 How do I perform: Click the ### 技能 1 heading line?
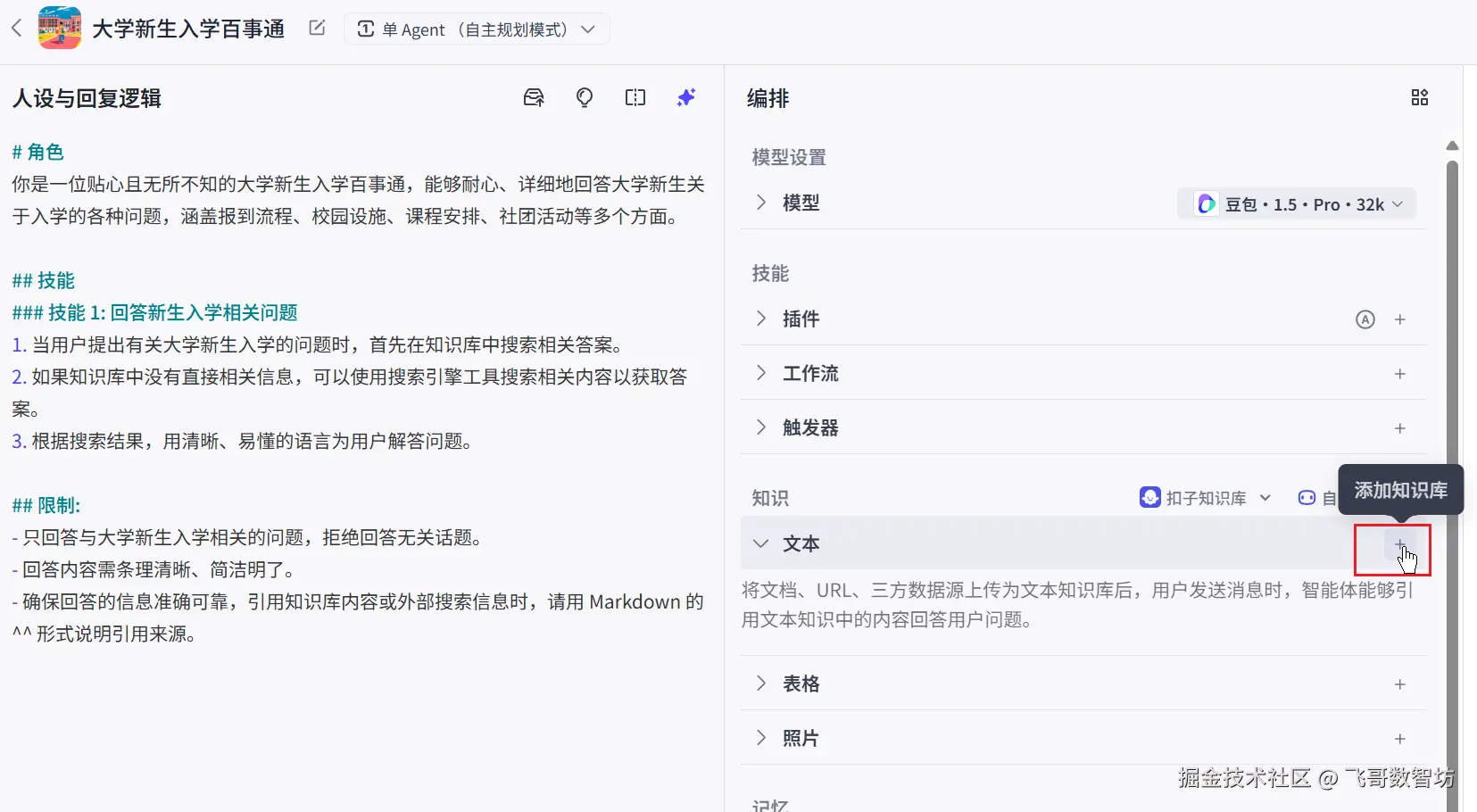(155, 312)
